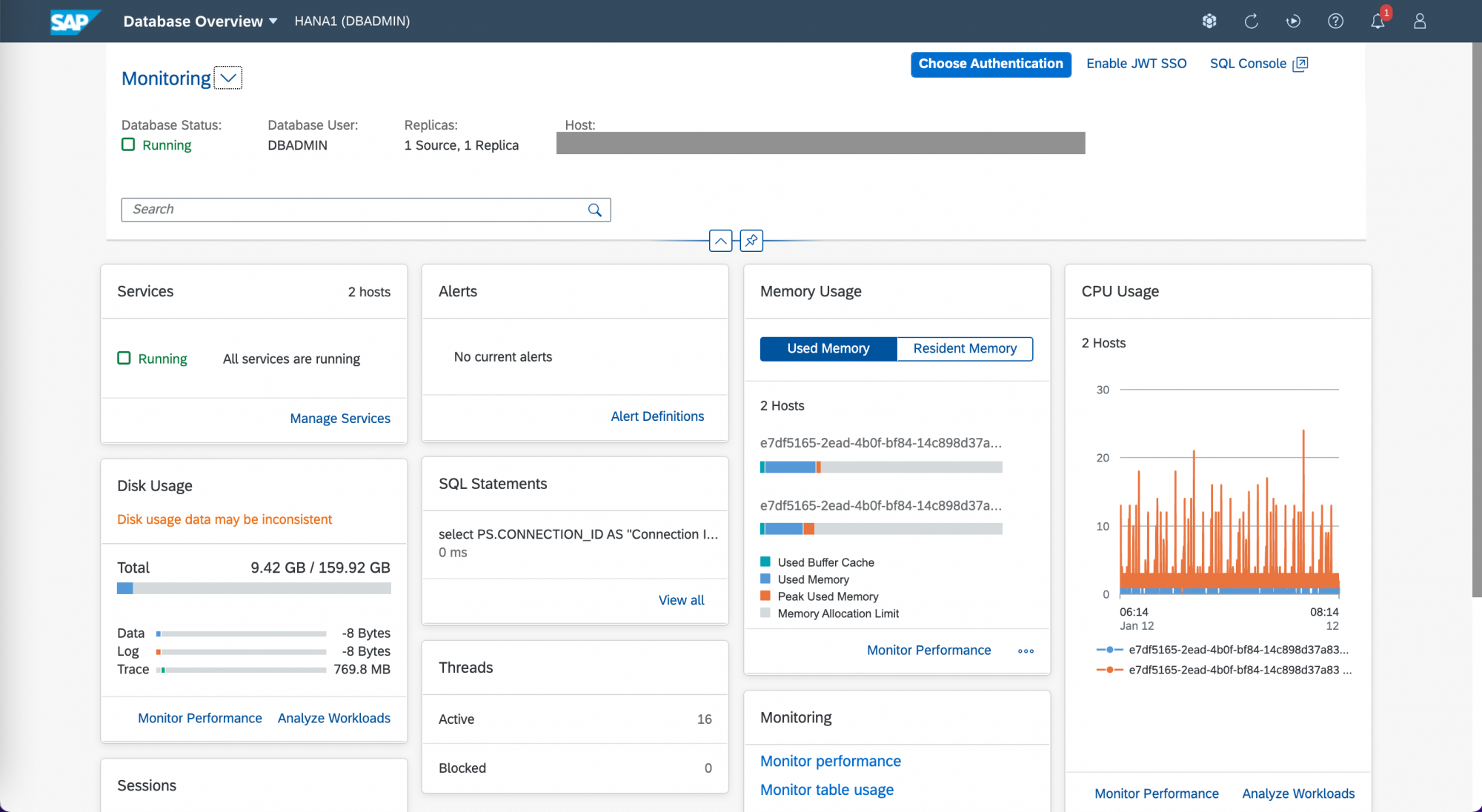Open the Memory Usage more options ellipsis
Image resolution: width=1482 pixels, height=812 pixels.
pyautogui.click(x=1026, y=650)
